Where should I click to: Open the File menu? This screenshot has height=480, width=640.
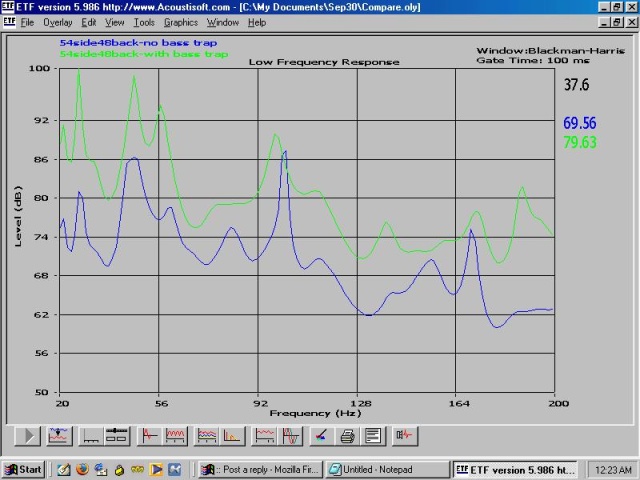pyautogui.click(x=27, y=22)
